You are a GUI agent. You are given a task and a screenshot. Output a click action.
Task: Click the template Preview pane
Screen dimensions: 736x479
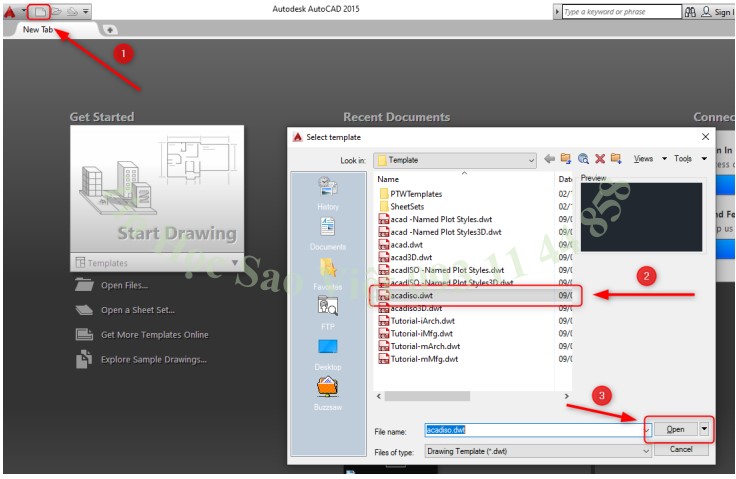tap(641, 217)
